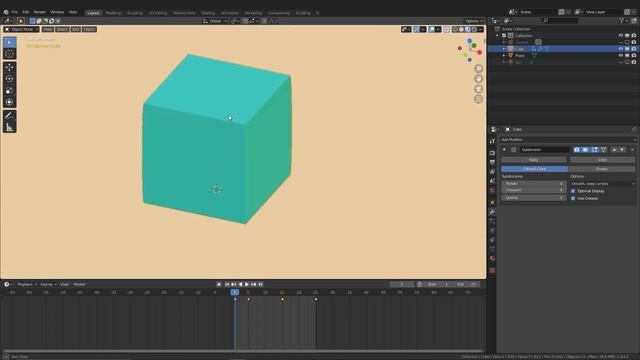640x360 pixels.
Task: Toggle modifier edit mode display icon
Action: (x=594, y=150)
